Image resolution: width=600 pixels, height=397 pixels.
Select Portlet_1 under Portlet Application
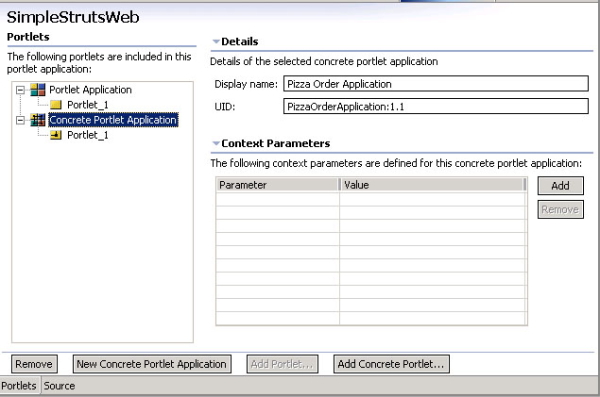[x=88, y=105]
